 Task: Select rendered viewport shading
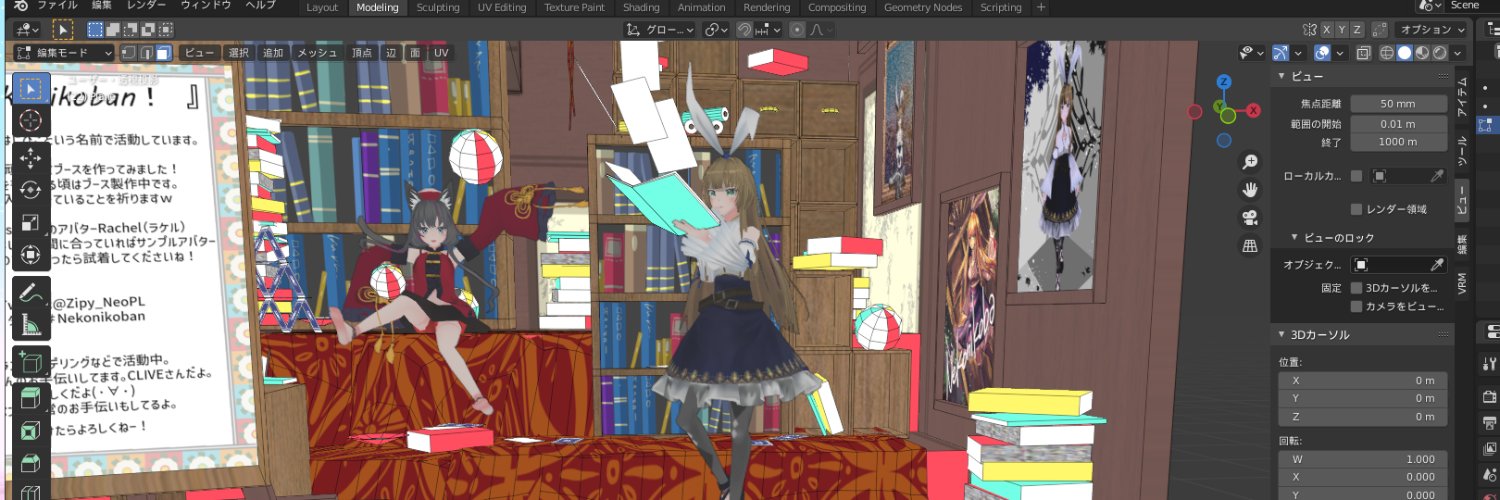tap(1439, 53)
